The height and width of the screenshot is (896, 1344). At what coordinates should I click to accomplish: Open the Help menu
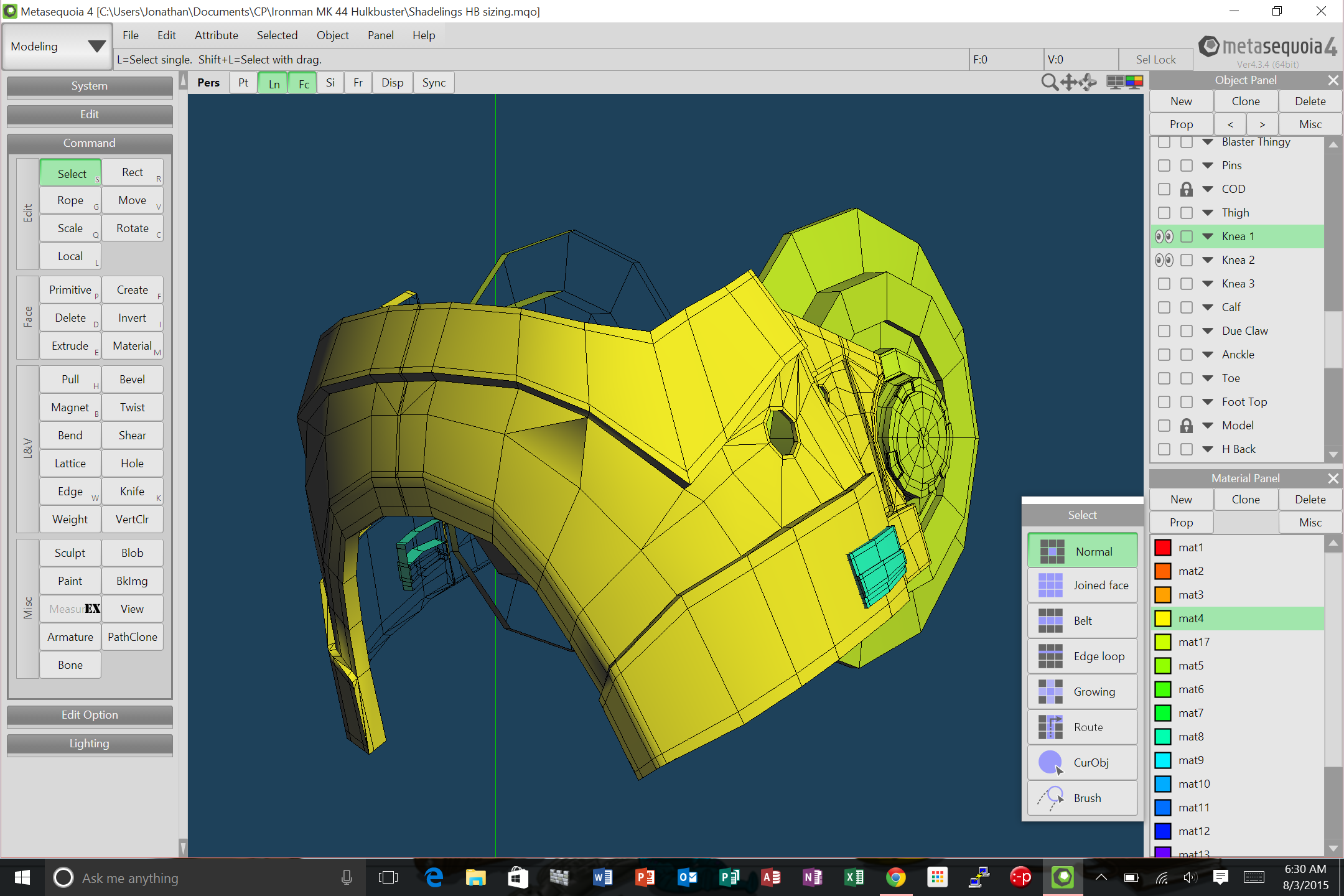tap(424, 35)
